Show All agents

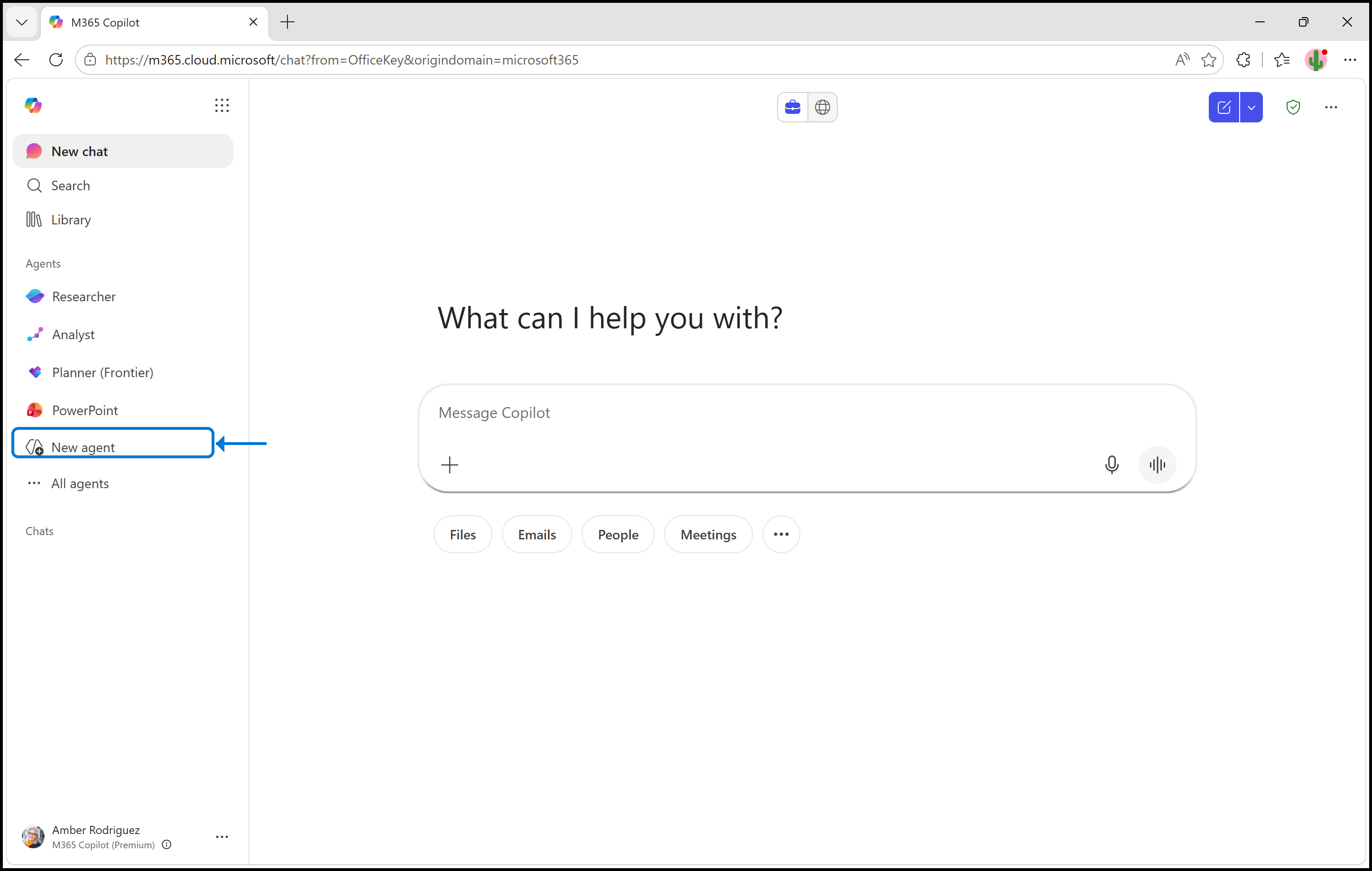pyautogui.click(x=122, y=483)
